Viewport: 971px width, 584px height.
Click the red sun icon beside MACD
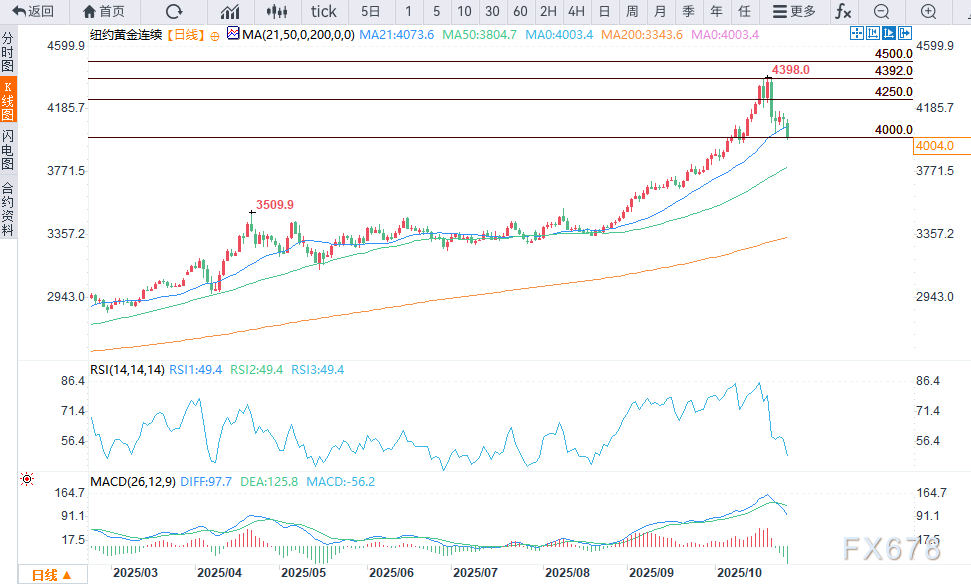pos(27,481)
